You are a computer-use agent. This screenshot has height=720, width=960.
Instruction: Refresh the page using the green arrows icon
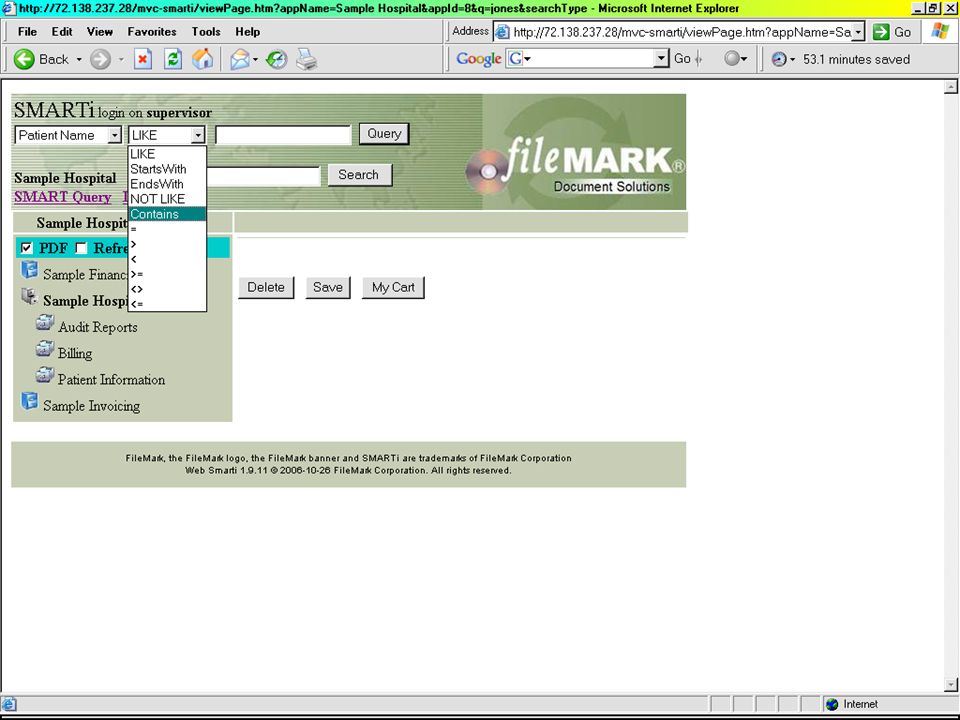tap(173, 59)
